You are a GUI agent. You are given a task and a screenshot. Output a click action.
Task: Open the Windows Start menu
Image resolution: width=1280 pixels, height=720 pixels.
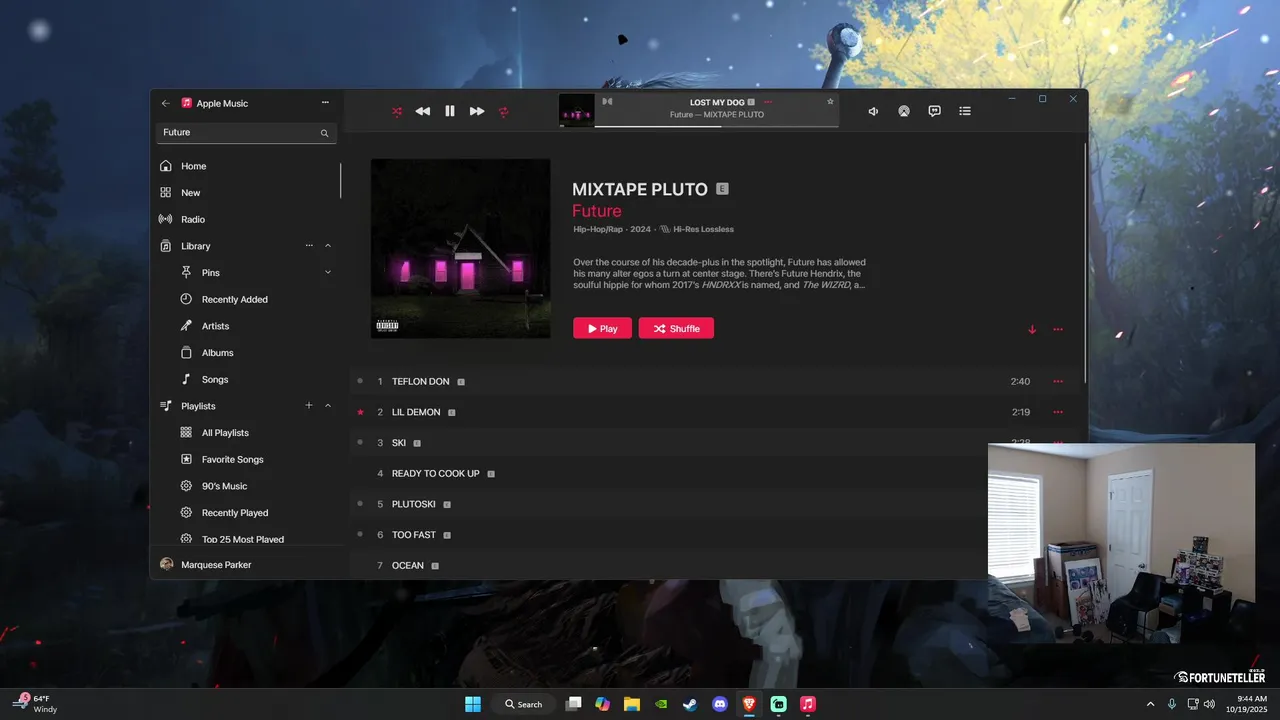tap(472, 704)
